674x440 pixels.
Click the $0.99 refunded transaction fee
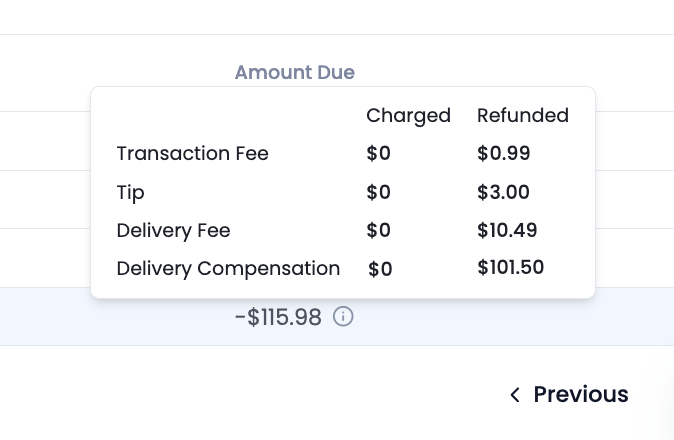point(504,153)
